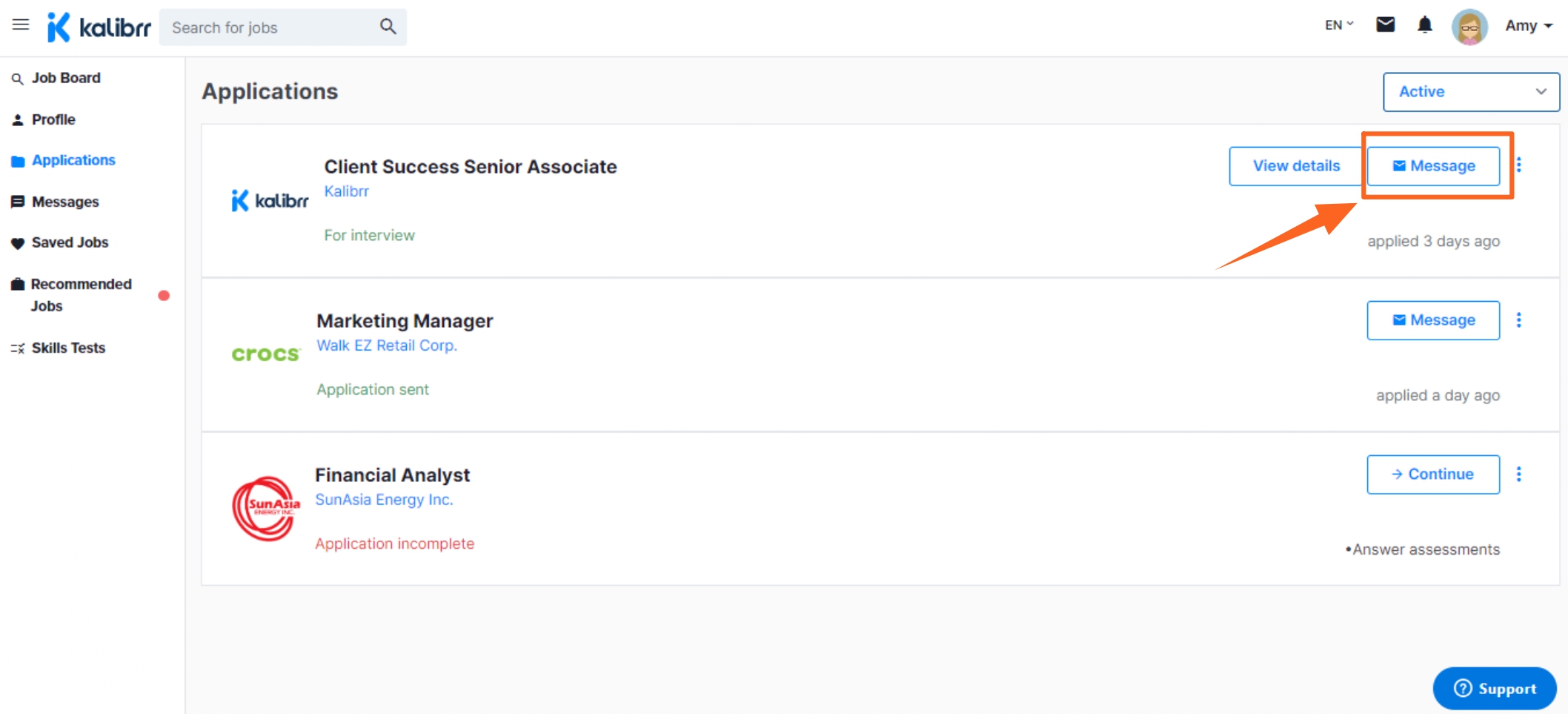
Task: Open the Walk EZ Retail Corp. link
Action: click(386, 345)
